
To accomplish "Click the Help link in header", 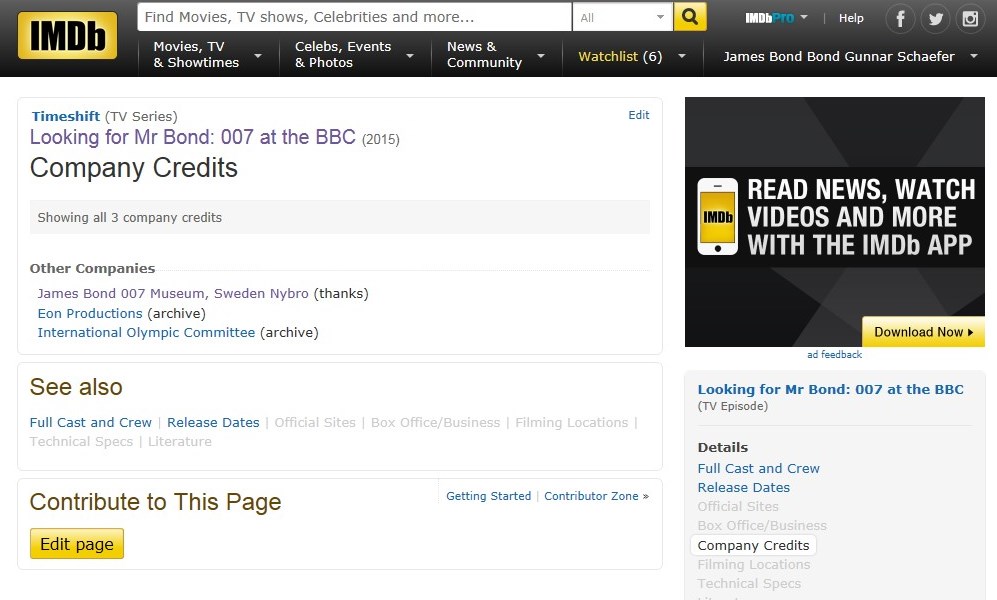I will [x=851, y=18].
